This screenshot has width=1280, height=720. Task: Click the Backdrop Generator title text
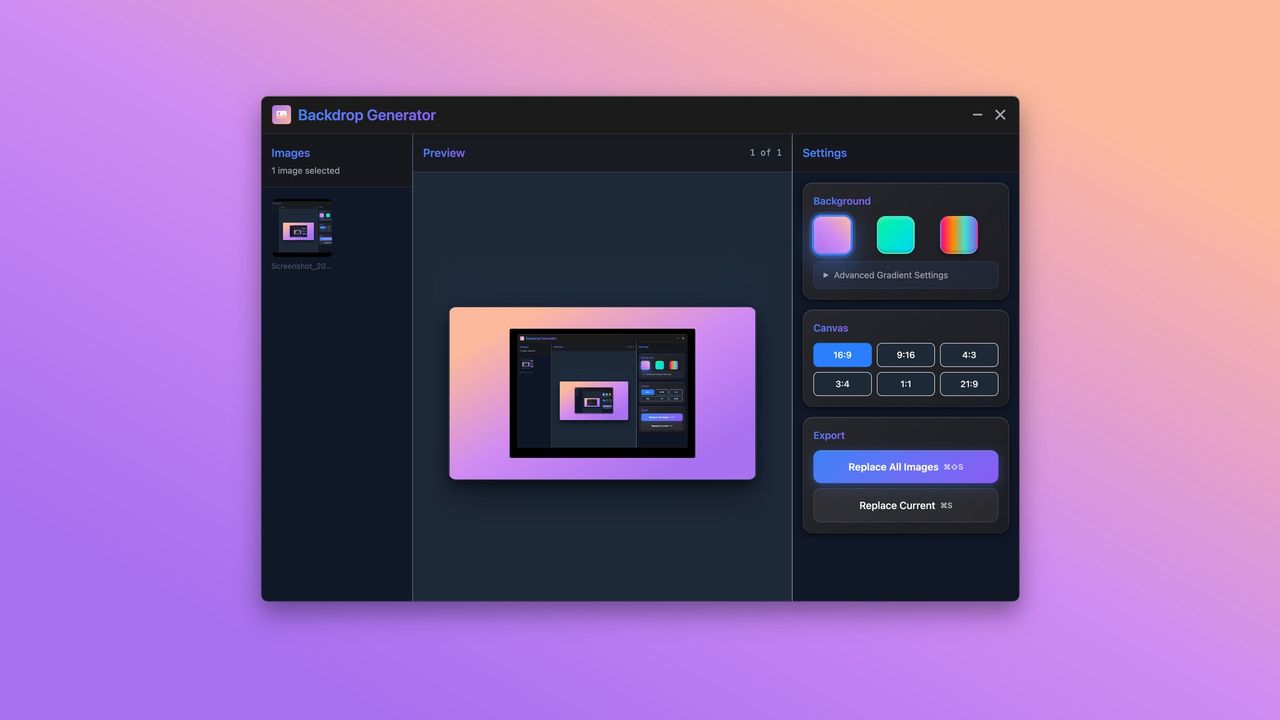coord(367,115)
